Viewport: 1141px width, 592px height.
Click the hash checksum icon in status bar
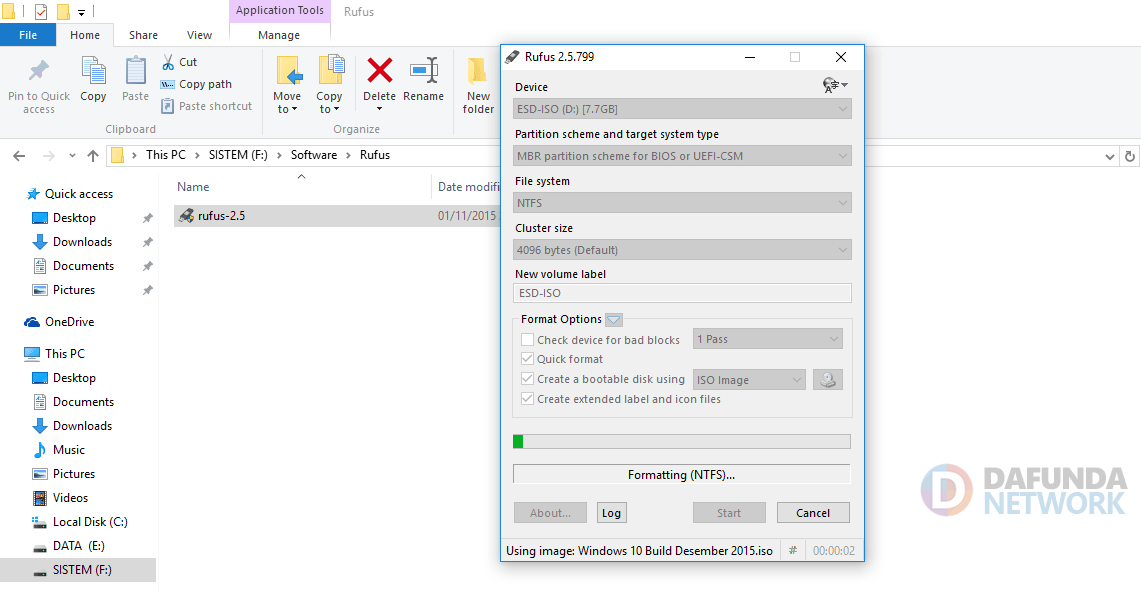click(793, 551)
